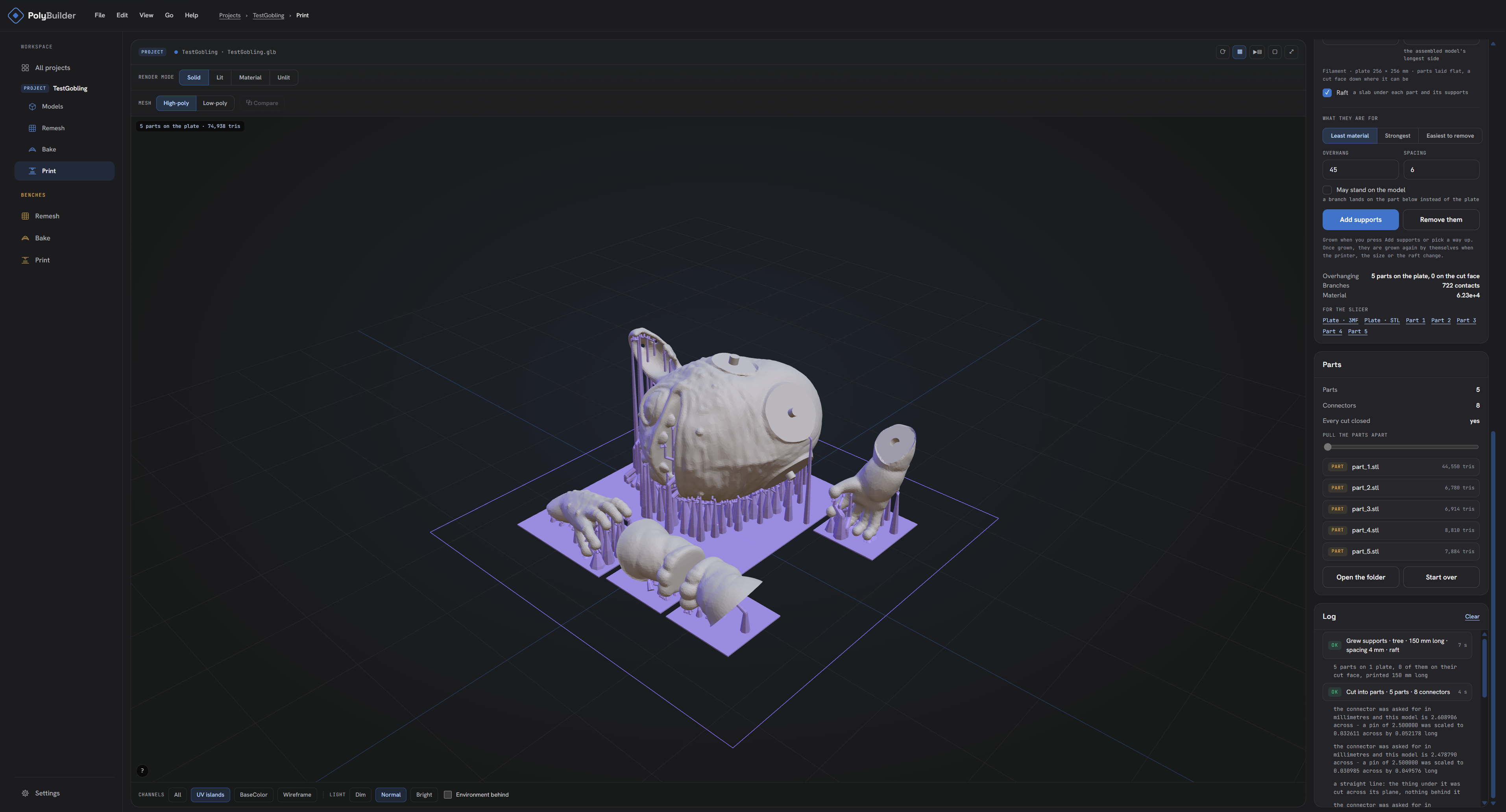Click the rotate/refresh viewport icon
Screen dimensions: 1506x812
pos(1222,52)
